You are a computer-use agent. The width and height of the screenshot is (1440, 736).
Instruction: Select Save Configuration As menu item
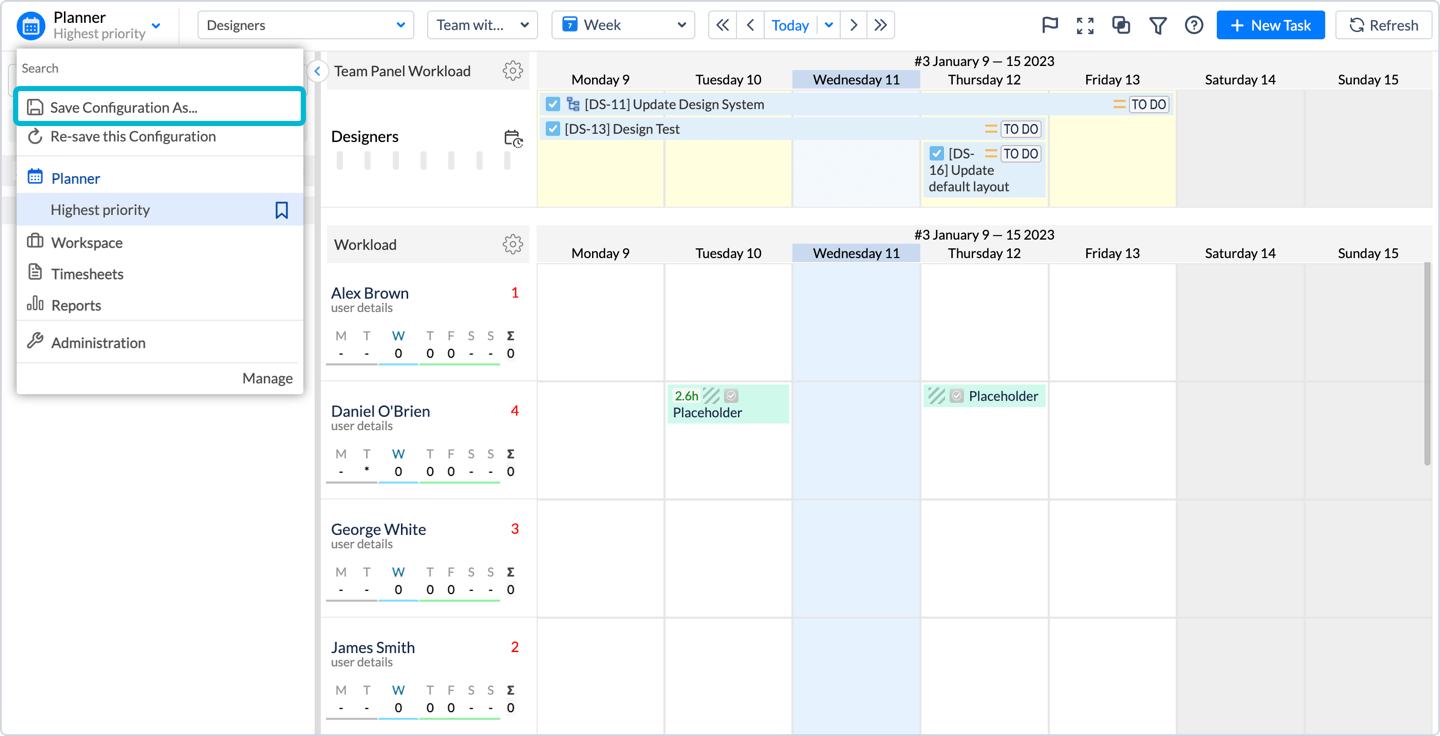159,107
